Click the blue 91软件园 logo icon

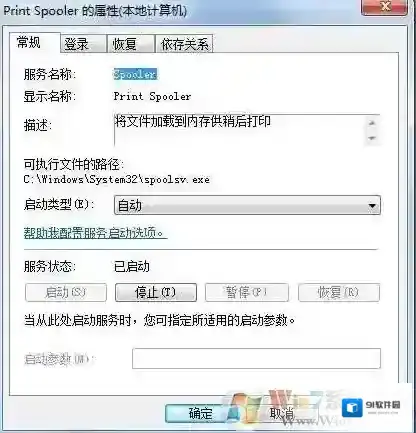(x=352, y=408)
